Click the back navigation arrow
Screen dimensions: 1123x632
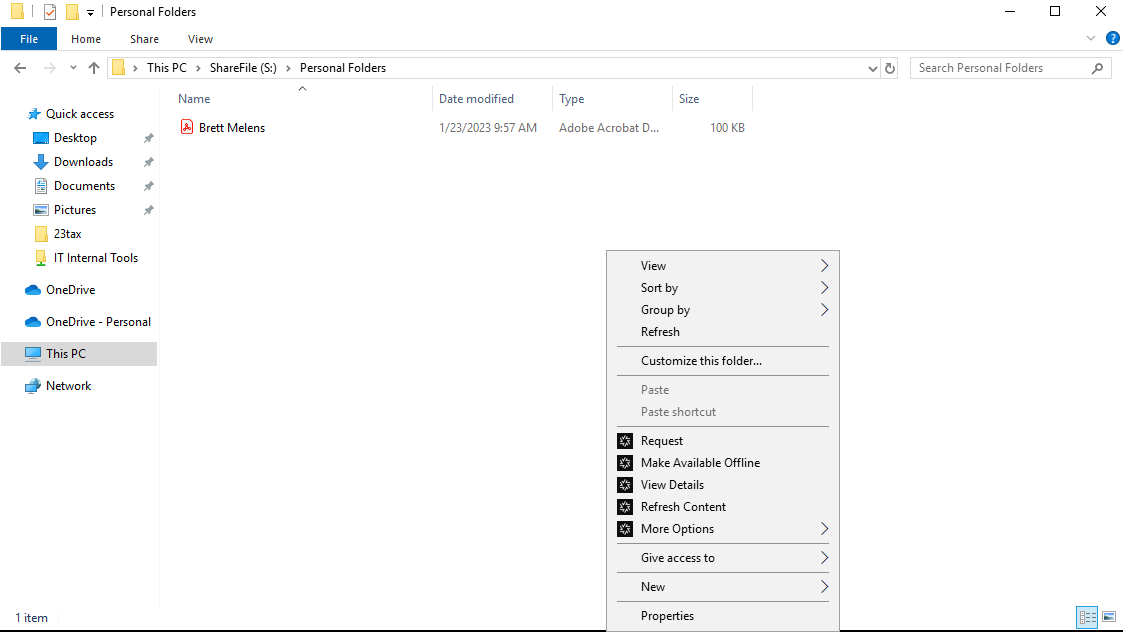tap(19, 67)
